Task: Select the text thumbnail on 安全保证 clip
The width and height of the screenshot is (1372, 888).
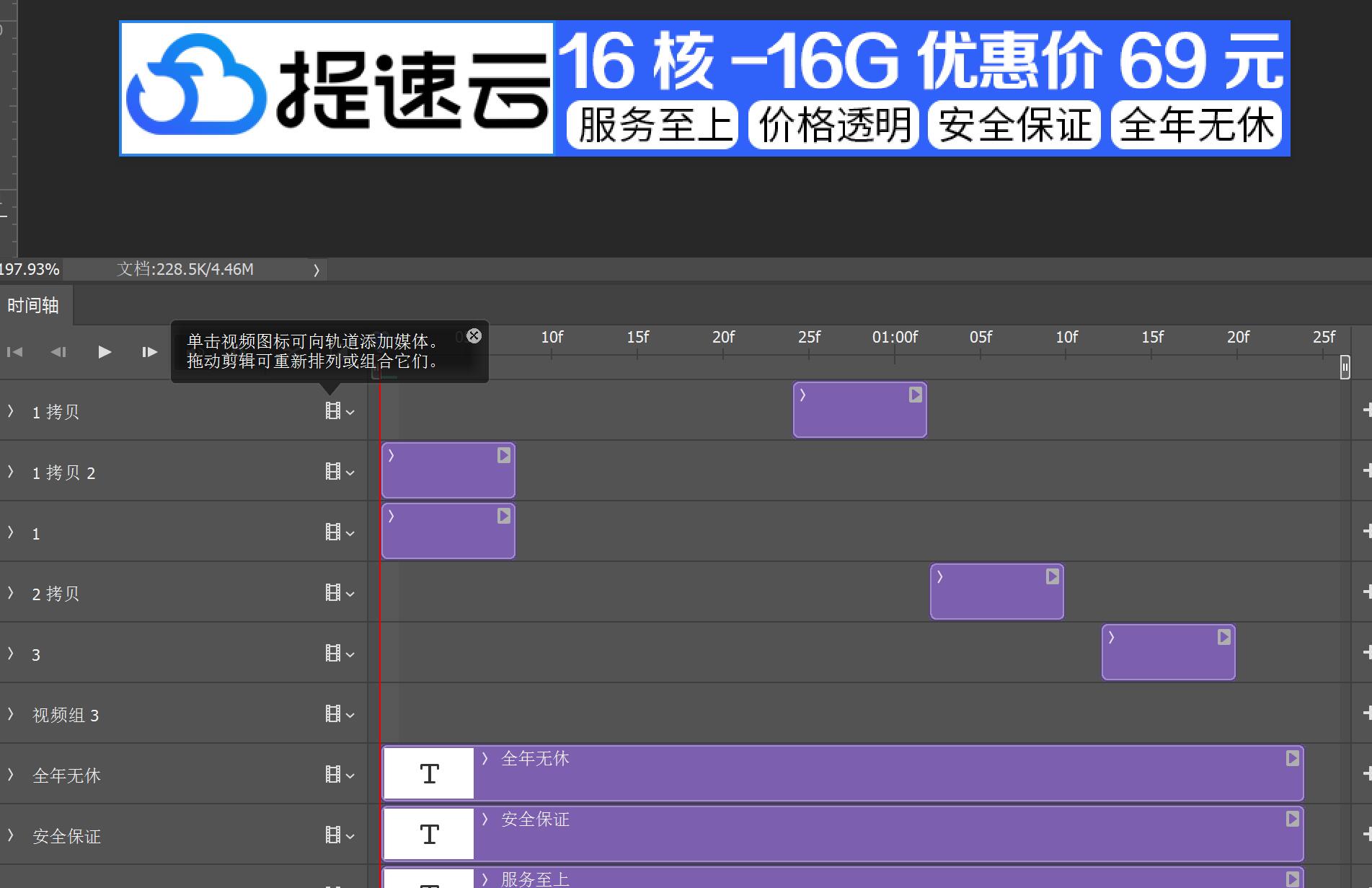Action: (429, 834)
